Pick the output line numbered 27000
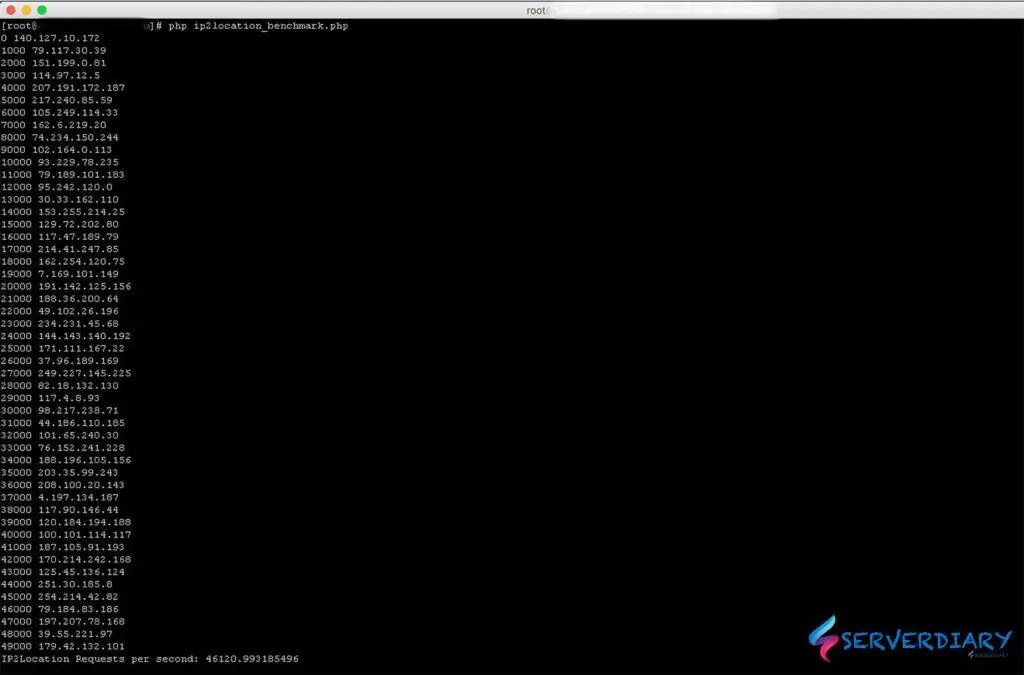Screen dimensions: 1024x675 pyautogui.click(x=66, y=373)
